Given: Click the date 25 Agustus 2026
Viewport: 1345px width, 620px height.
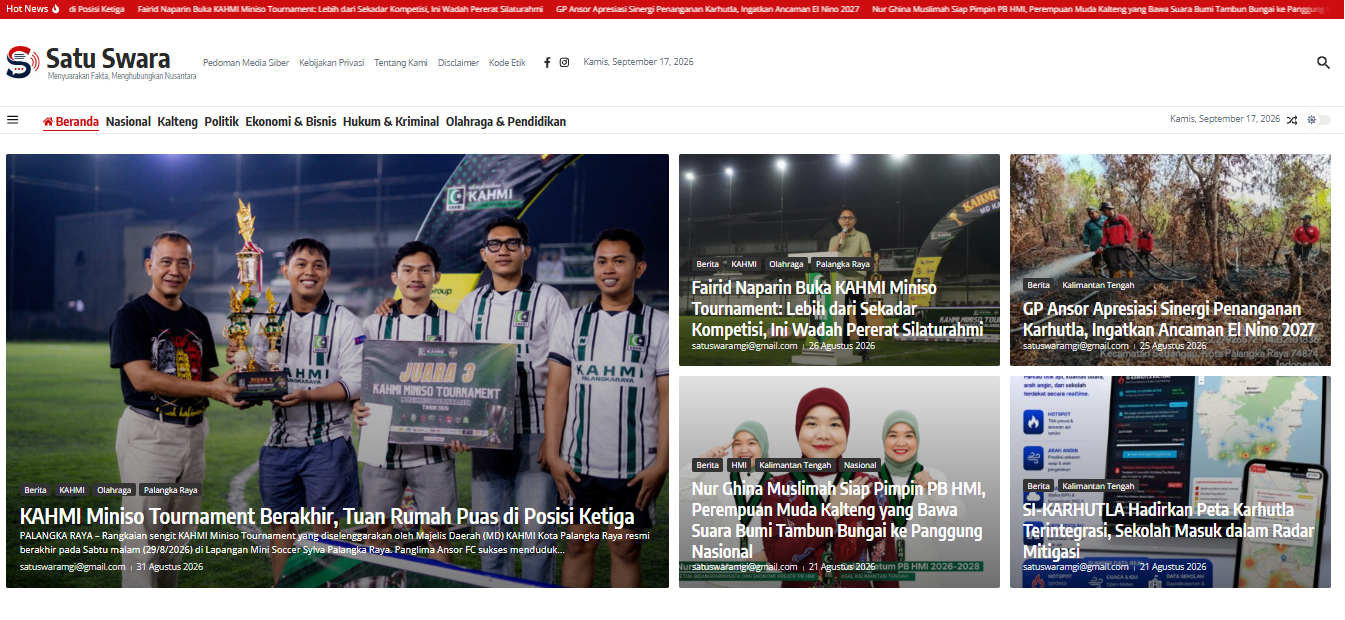Looking at the screenshot, I should click(1173, 346).
